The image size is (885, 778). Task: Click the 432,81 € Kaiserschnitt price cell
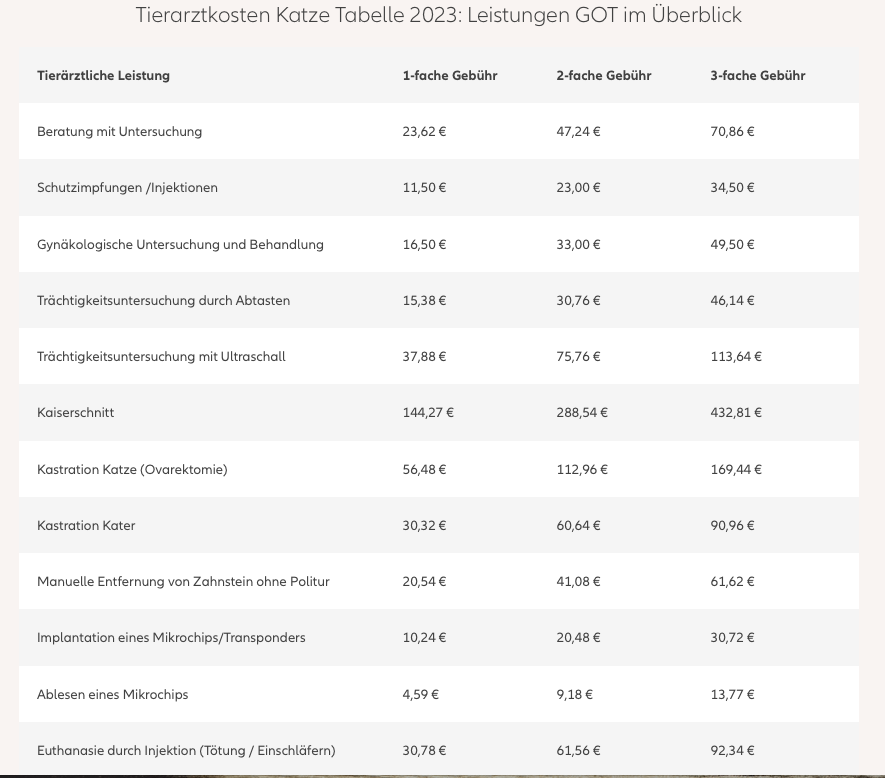point(736,413)
